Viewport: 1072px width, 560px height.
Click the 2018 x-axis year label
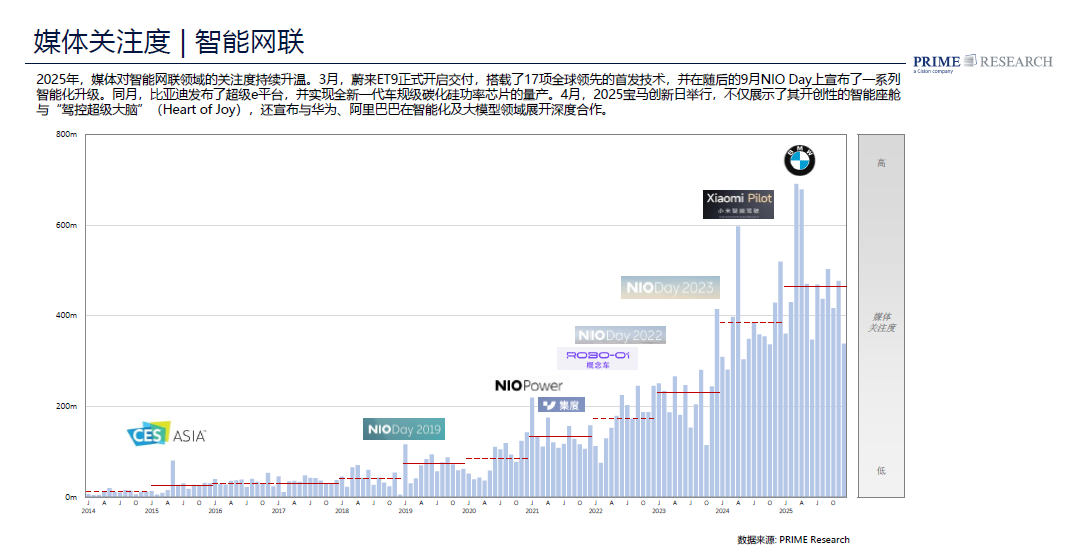click(342, 511)
